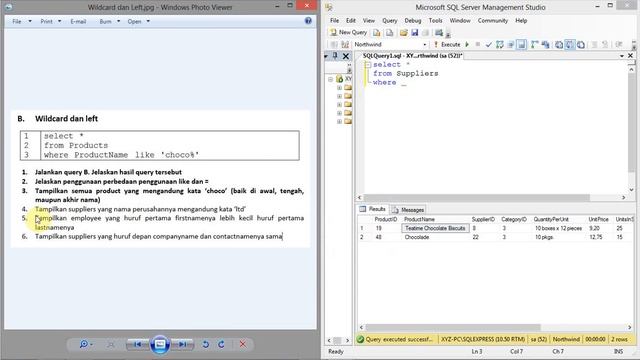Close the Object Explorer panel
The image size is (640, 360).
tap(346, 56)
